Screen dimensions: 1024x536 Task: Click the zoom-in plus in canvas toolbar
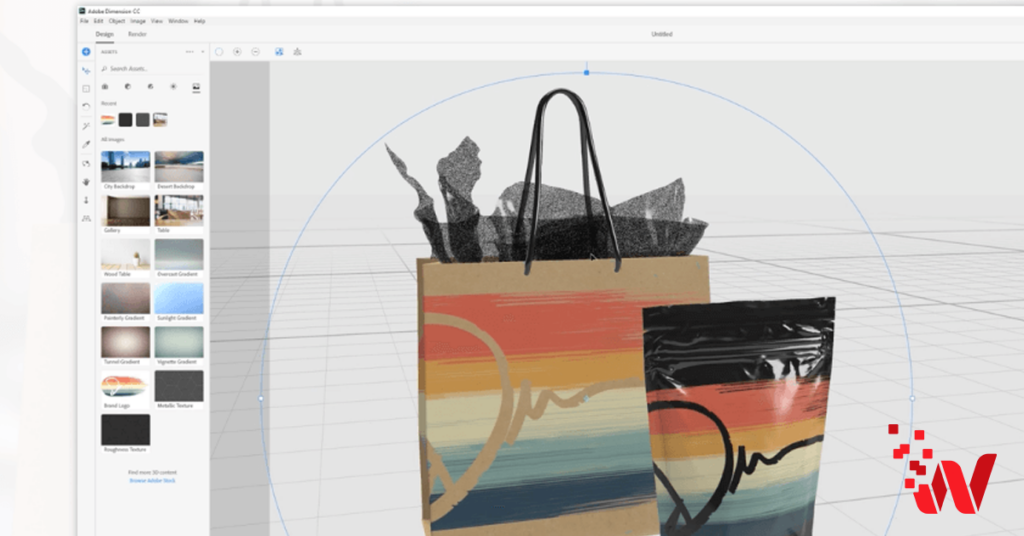point(237,51)
